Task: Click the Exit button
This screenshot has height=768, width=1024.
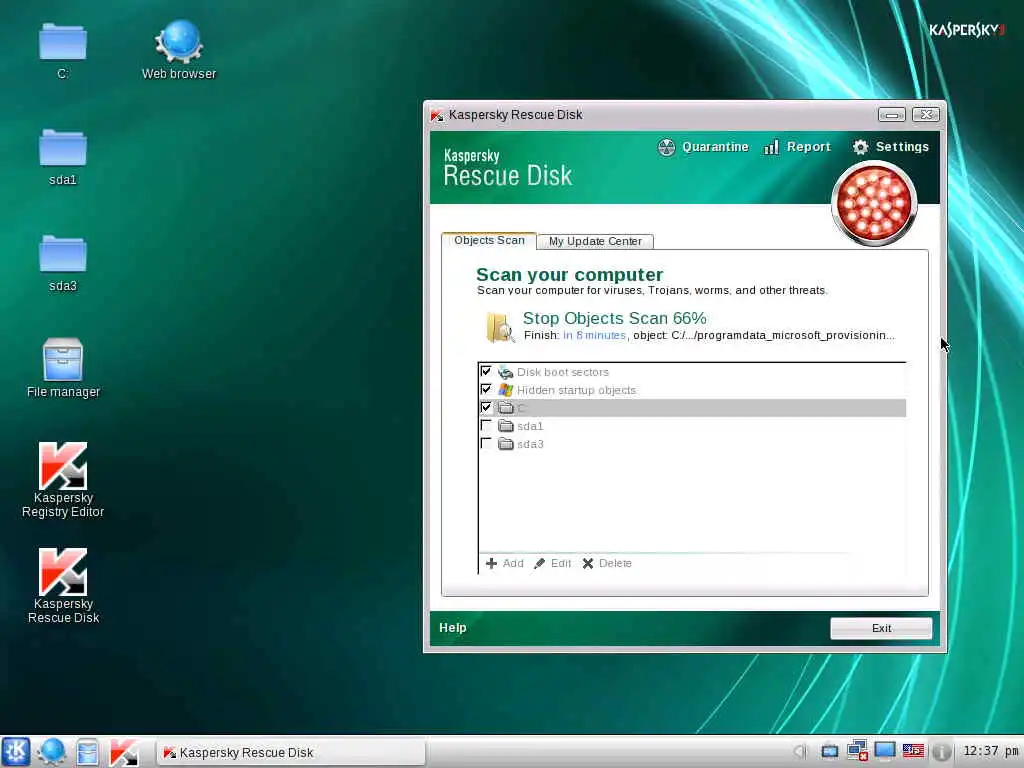Action: 881,628
